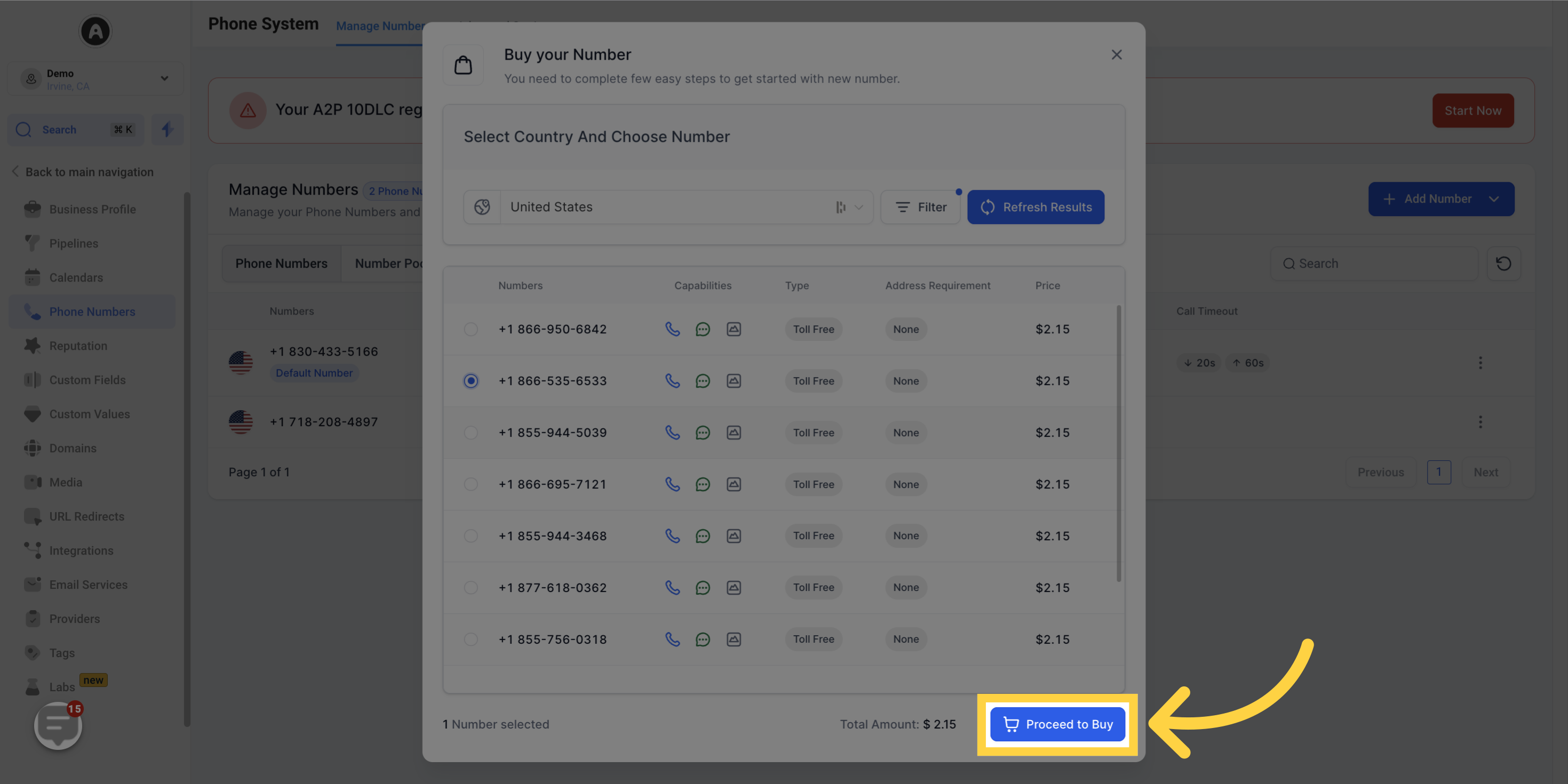This screenshot has height=784, width=1568.
Task: Open options menu for +1 718-208-4897
Action: [x=1481, y=422]
